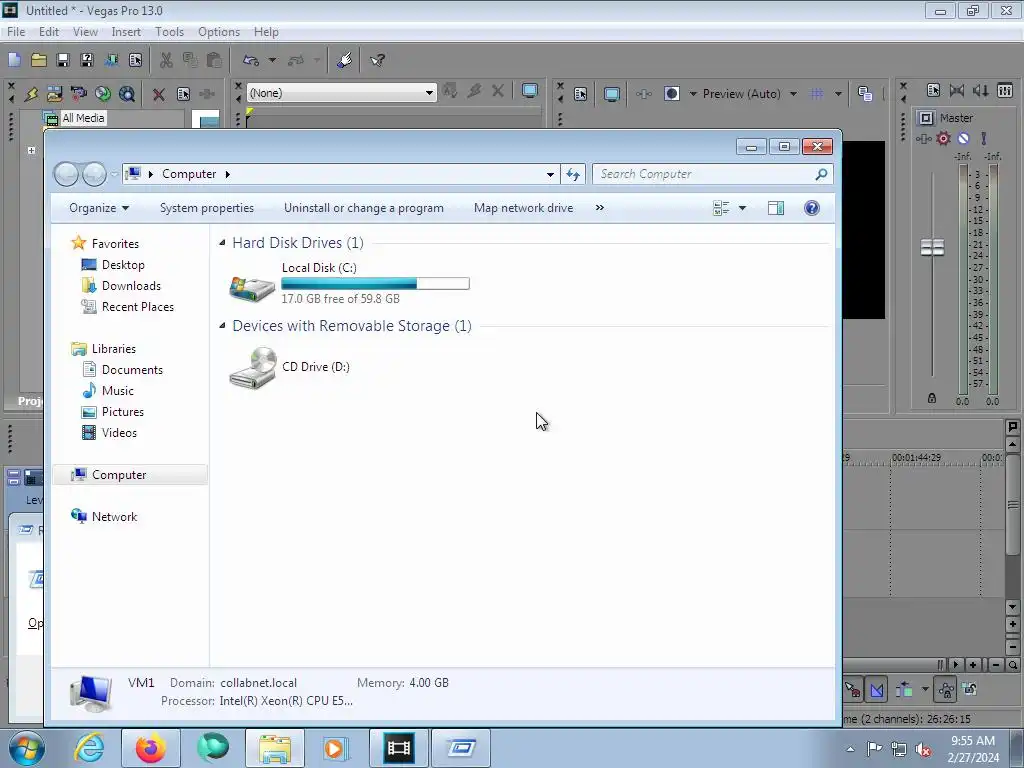Select CD Drive (D:)
1024x768 pixels.
(x=289, y=368)
